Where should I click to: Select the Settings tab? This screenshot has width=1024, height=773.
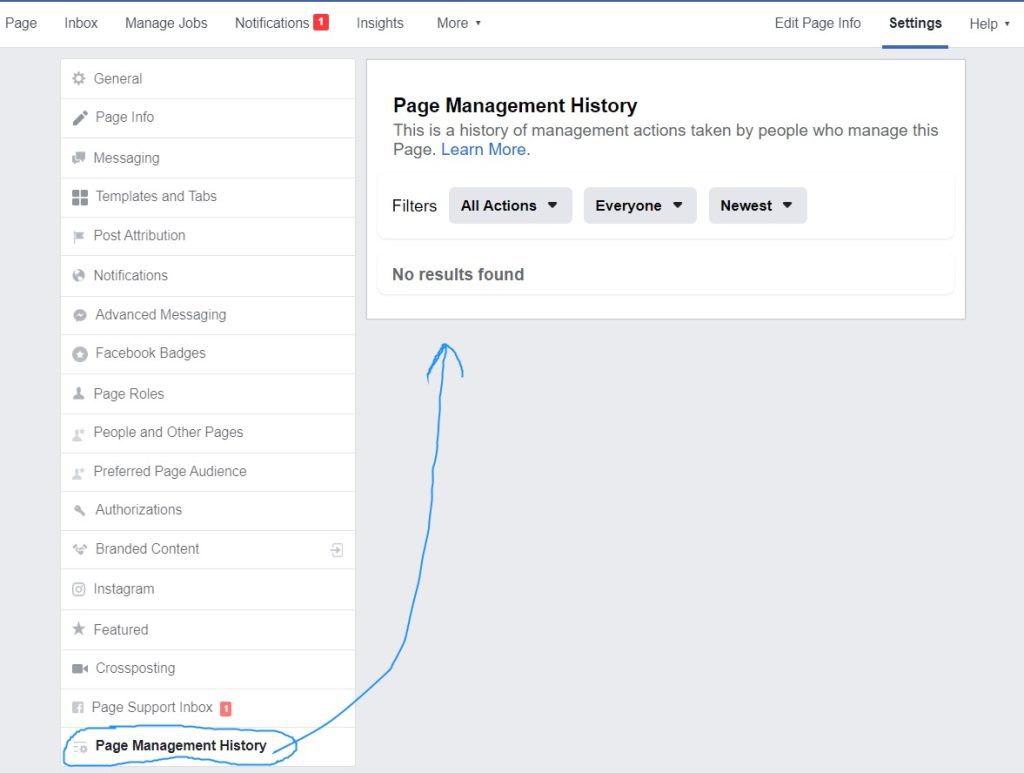click(915, 23)
